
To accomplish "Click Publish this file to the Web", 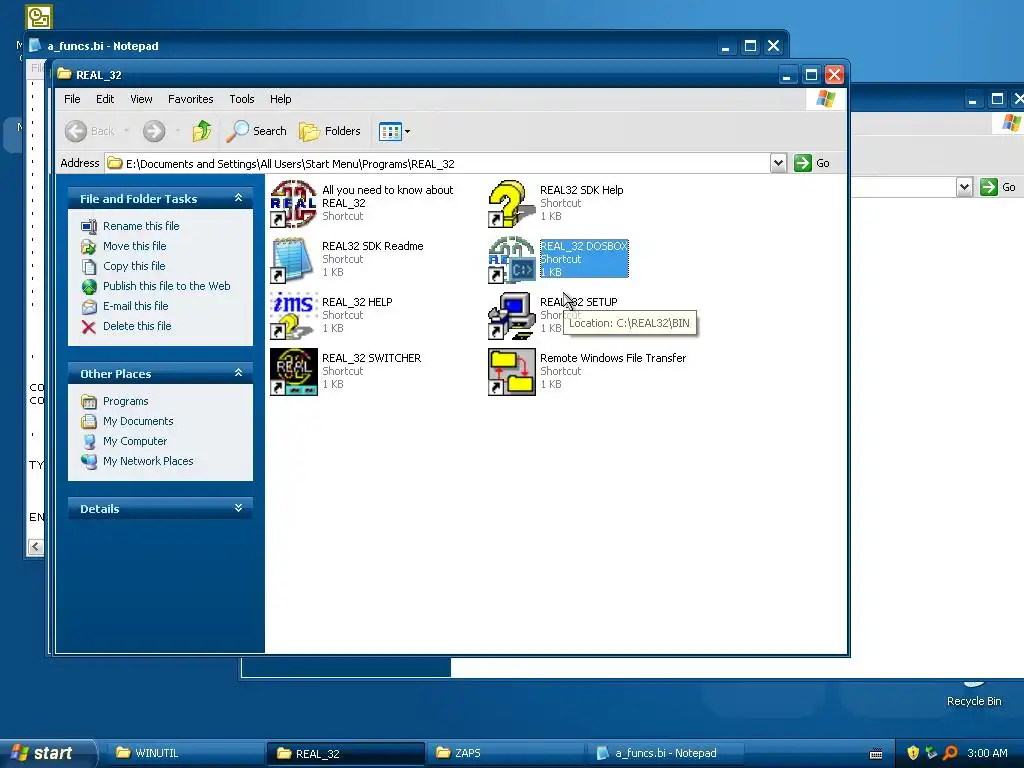I will pyautogui.click(x=167, y=286).
